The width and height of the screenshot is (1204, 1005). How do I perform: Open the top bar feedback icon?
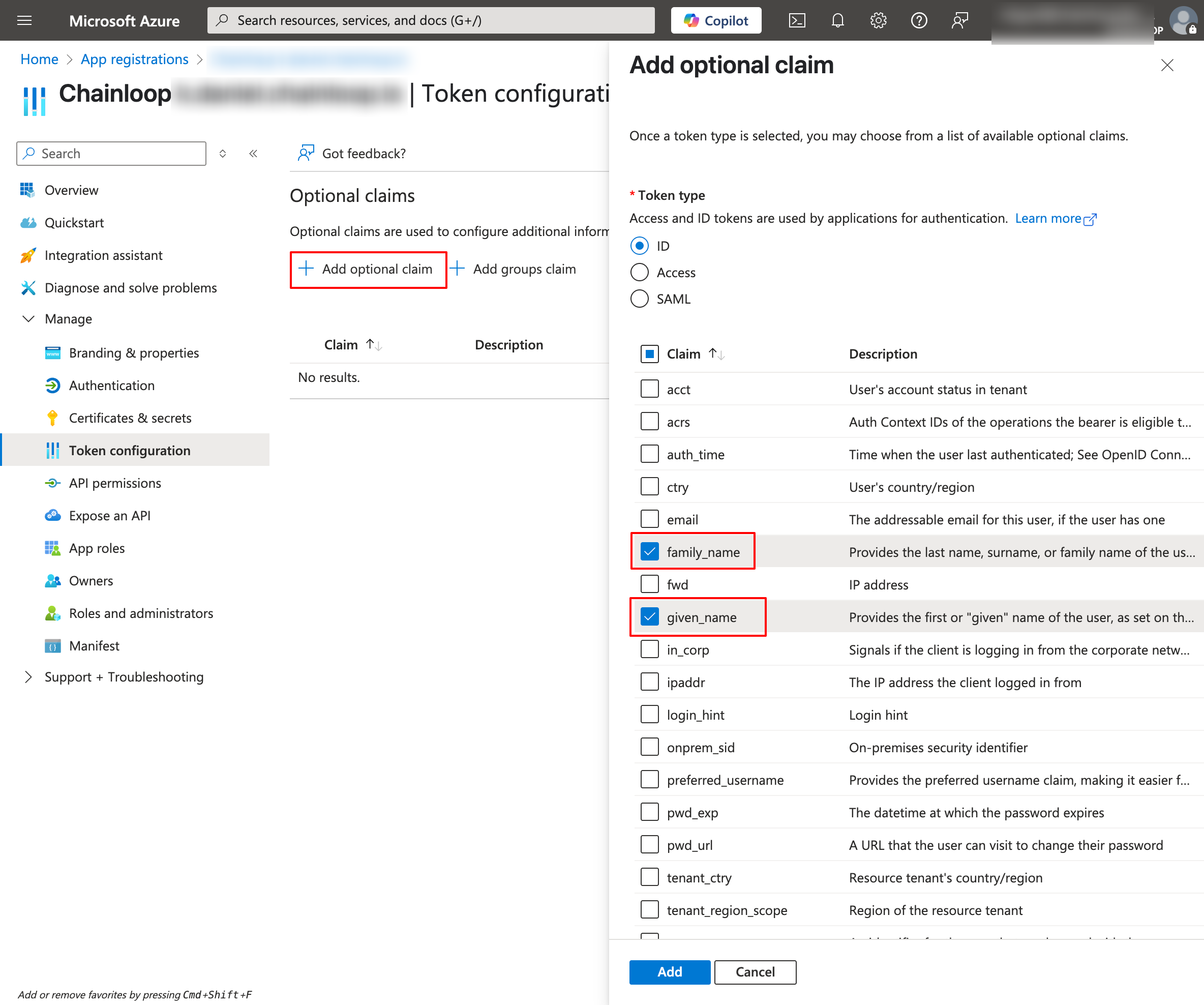point(959,21)
